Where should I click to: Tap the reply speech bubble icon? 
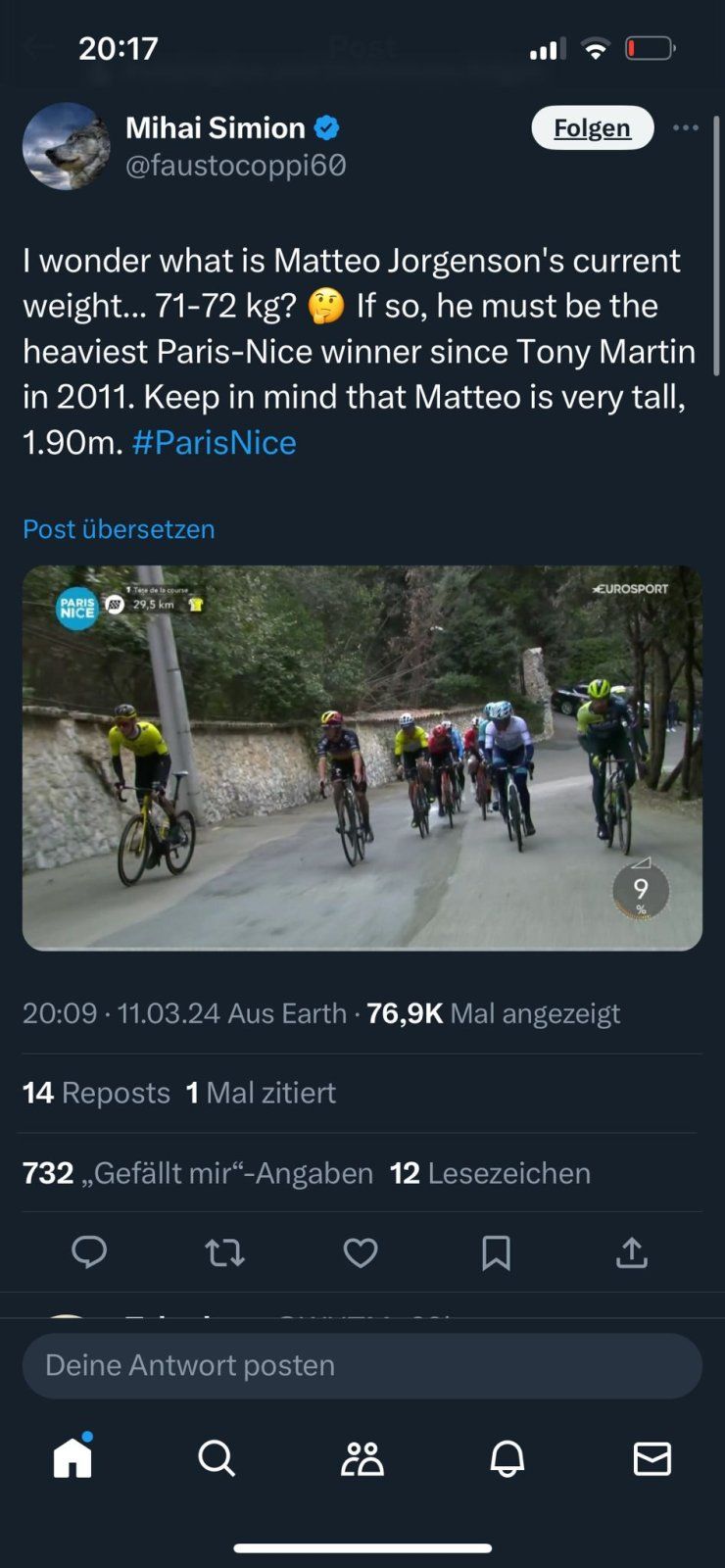(89, 1252)
